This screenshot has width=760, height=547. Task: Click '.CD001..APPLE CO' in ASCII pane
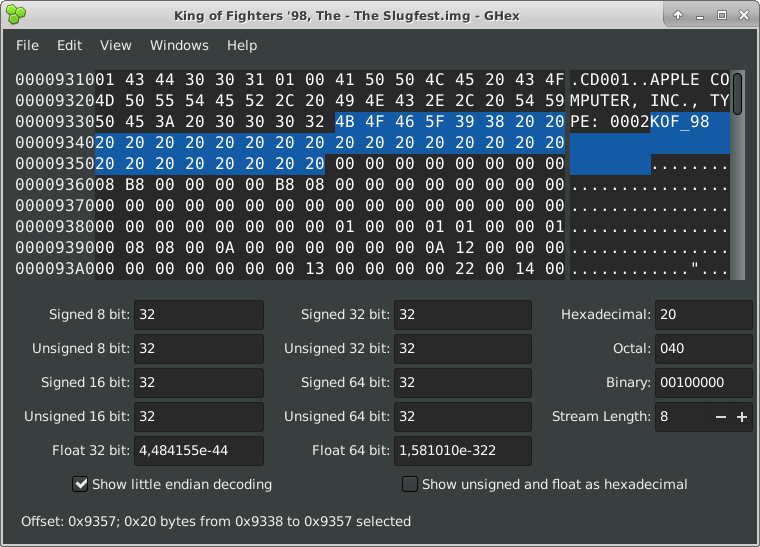click(x=649, y=79)
